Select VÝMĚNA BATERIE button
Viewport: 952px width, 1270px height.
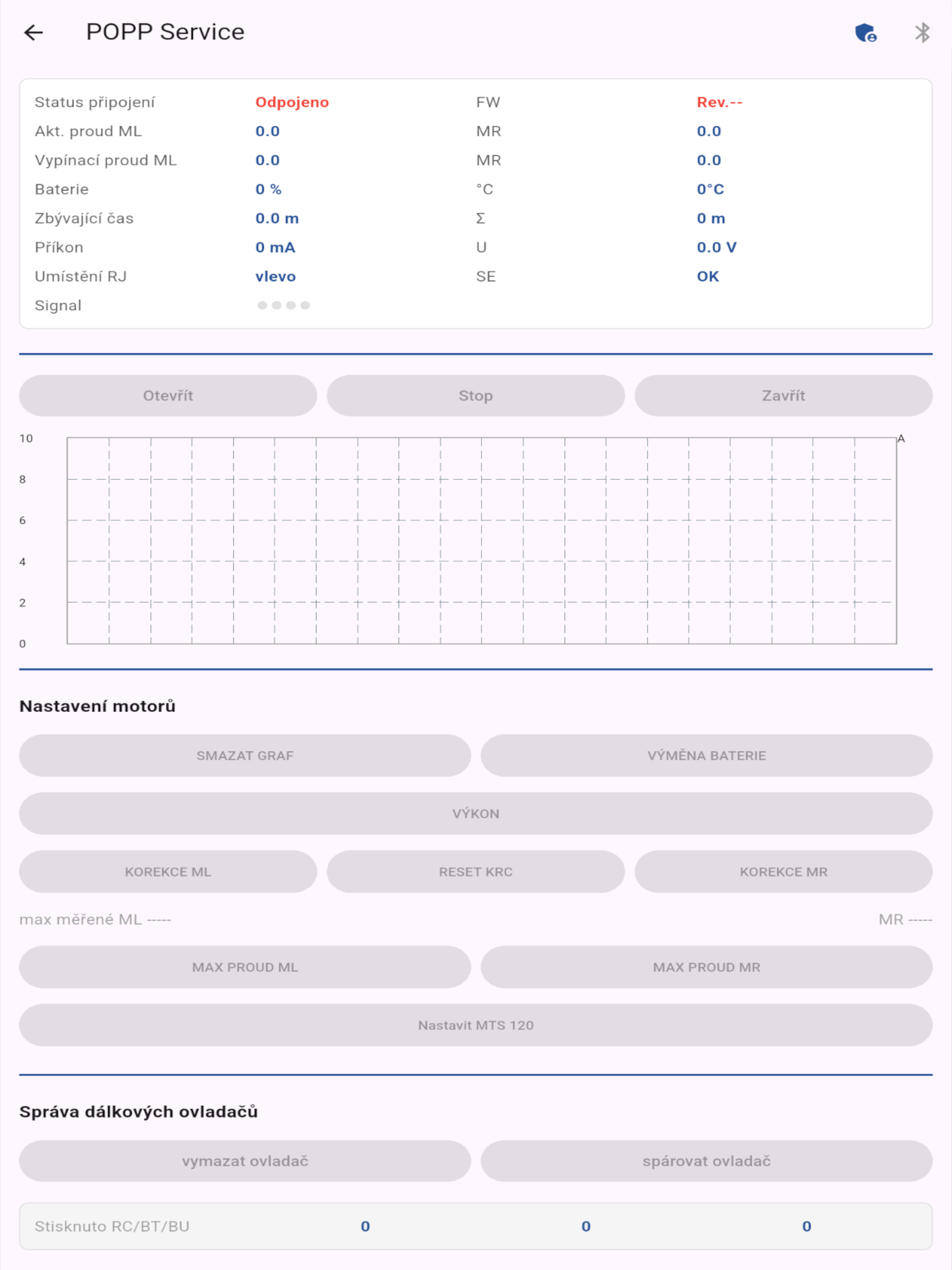point(707,755)
